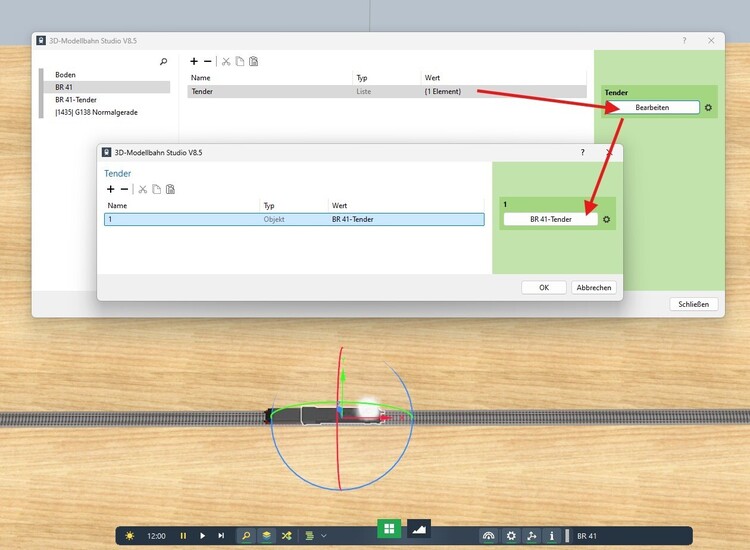Click the Wert column header in the Tender dialog
Viewport: 750px width, 550px height.
point(339,206)
